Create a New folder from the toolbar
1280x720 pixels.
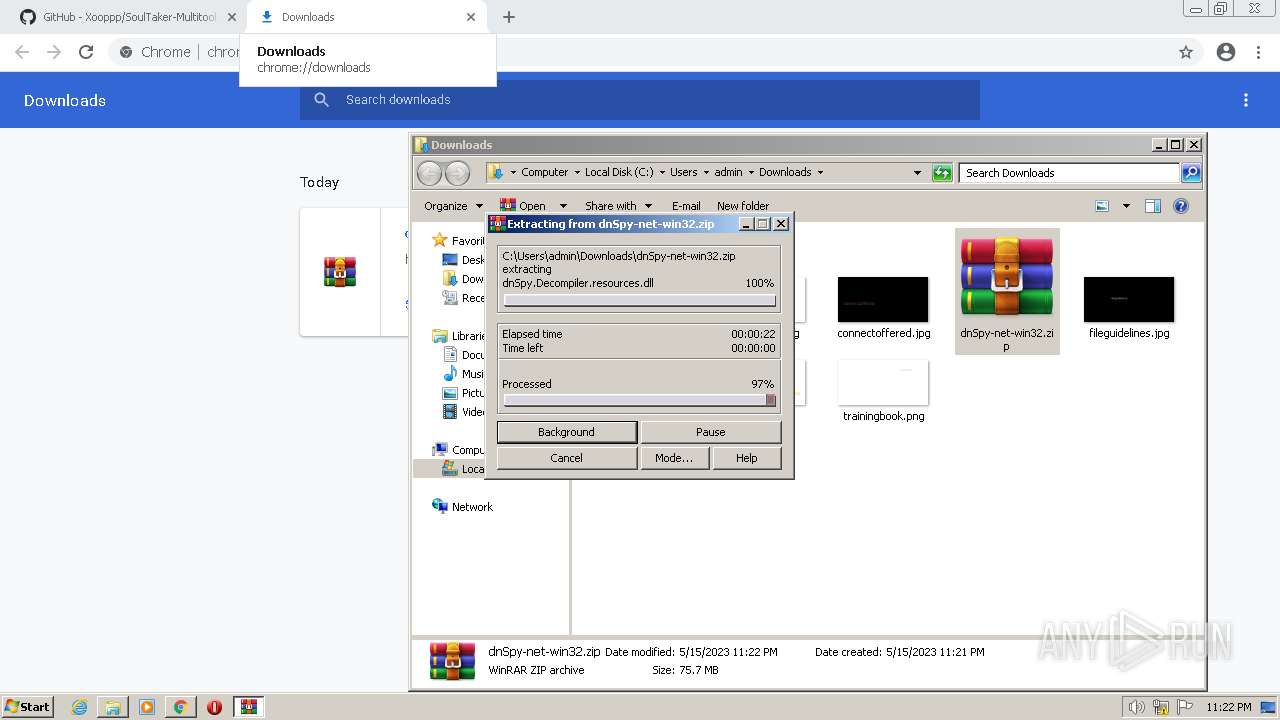[743, 206]
